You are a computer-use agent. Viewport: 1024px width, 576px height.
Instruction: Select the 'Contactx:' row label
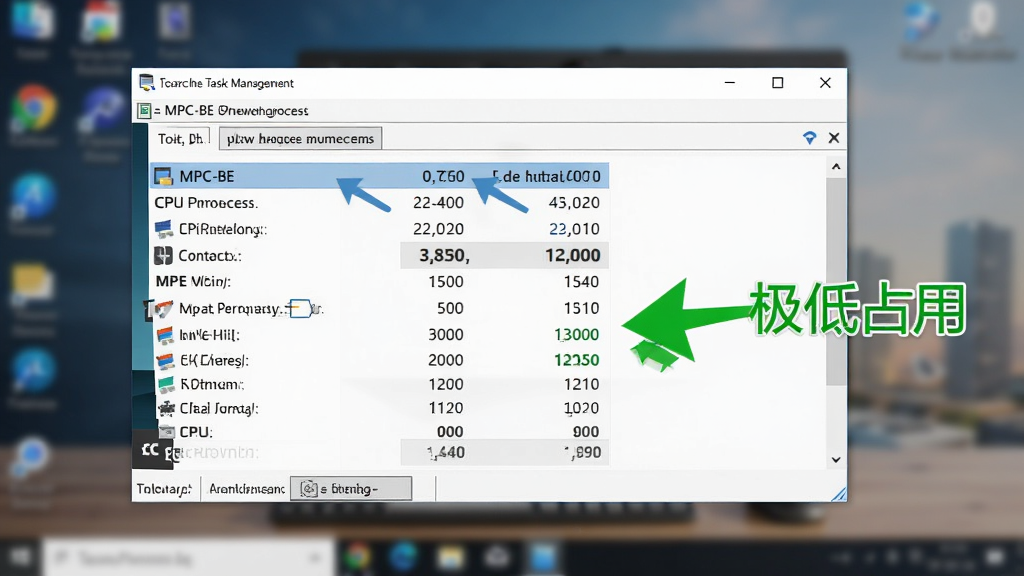[210, 255]
